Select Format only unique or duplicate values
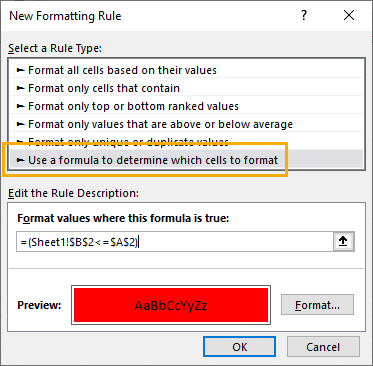The height and width of the screenshot is (366, 373). point(186,141)
